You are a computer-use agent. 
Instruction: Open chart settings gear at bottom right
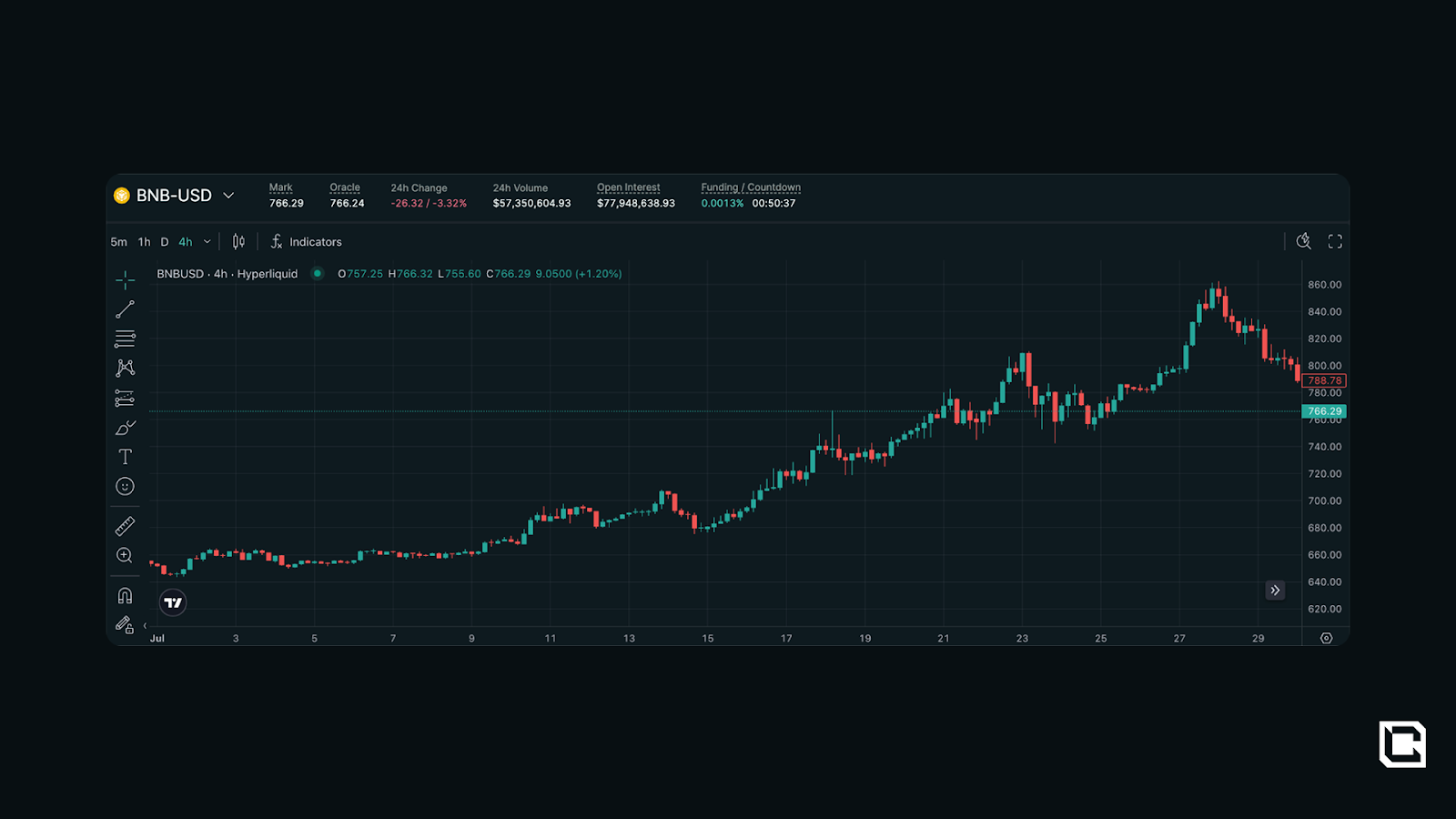(x=1326, y=638)
